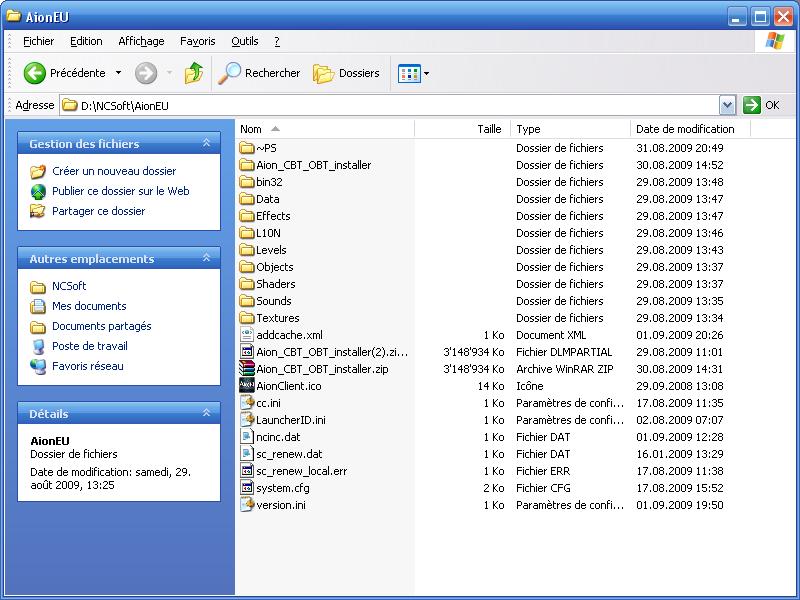Open the Edition menu
The image size is (800, 600).
86,41
